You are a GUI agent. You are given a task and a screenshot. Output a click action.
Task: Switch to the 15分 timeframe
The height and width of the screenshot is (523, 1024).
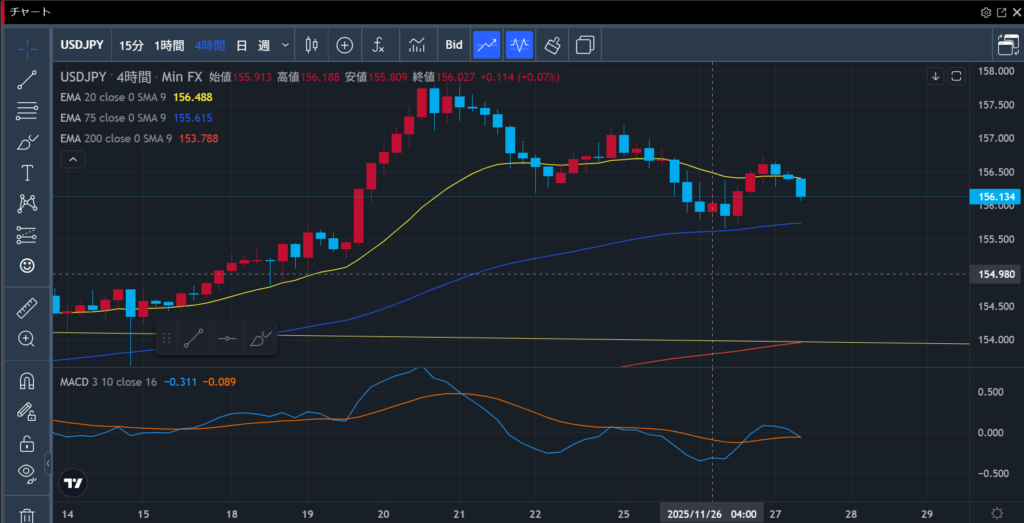click(131, 45)
